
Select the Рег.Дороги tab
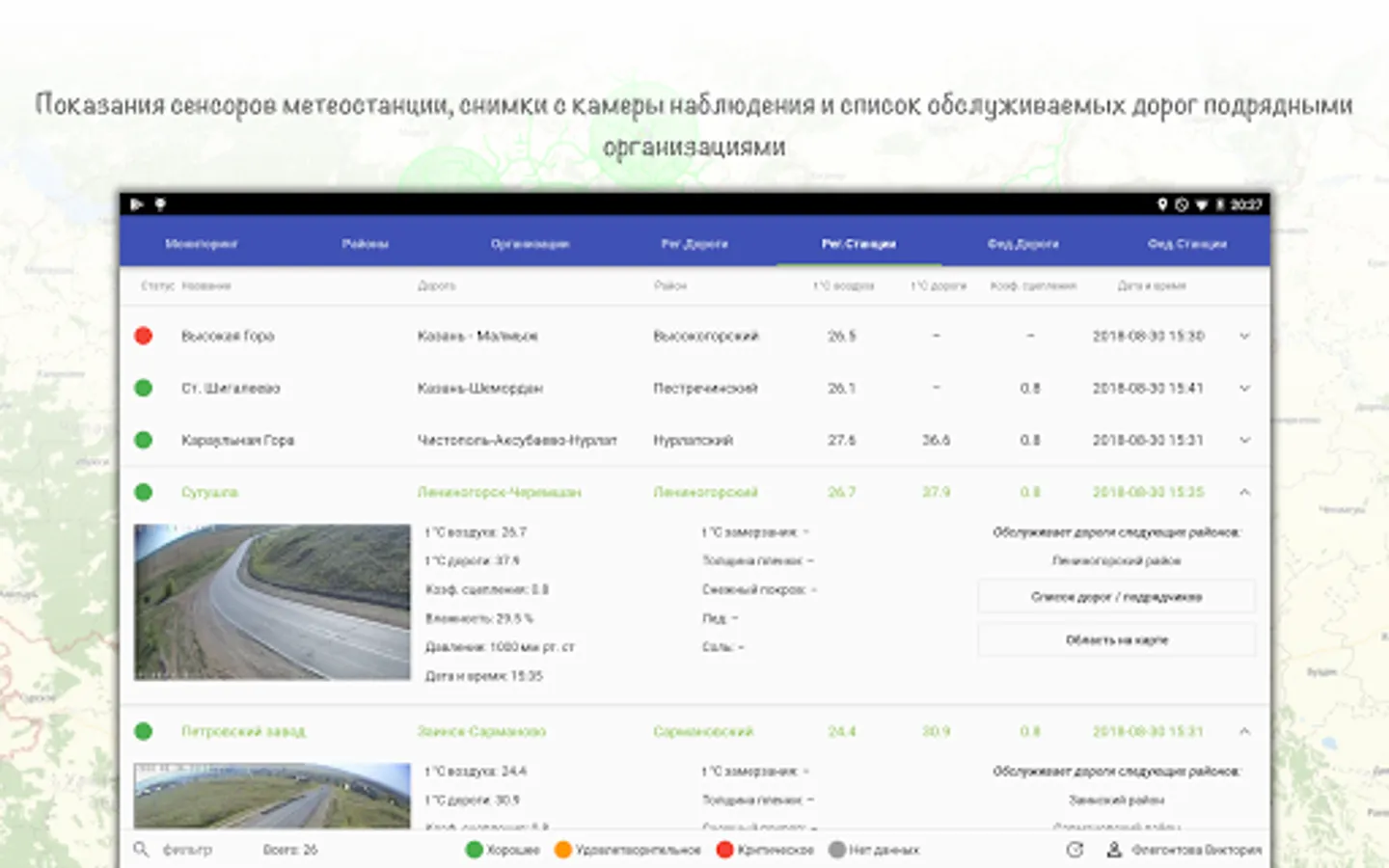pos(694,244)
